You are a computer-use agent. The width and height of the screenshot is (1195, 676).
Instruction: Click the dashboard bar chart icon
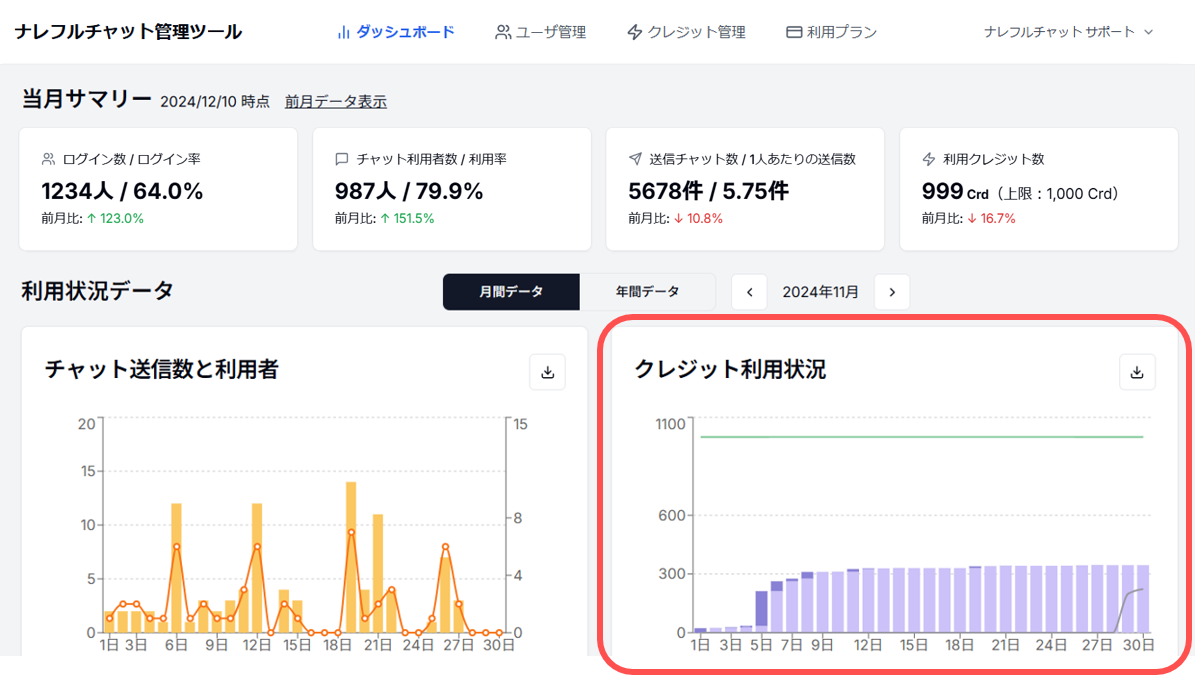[x=343, y=32]
